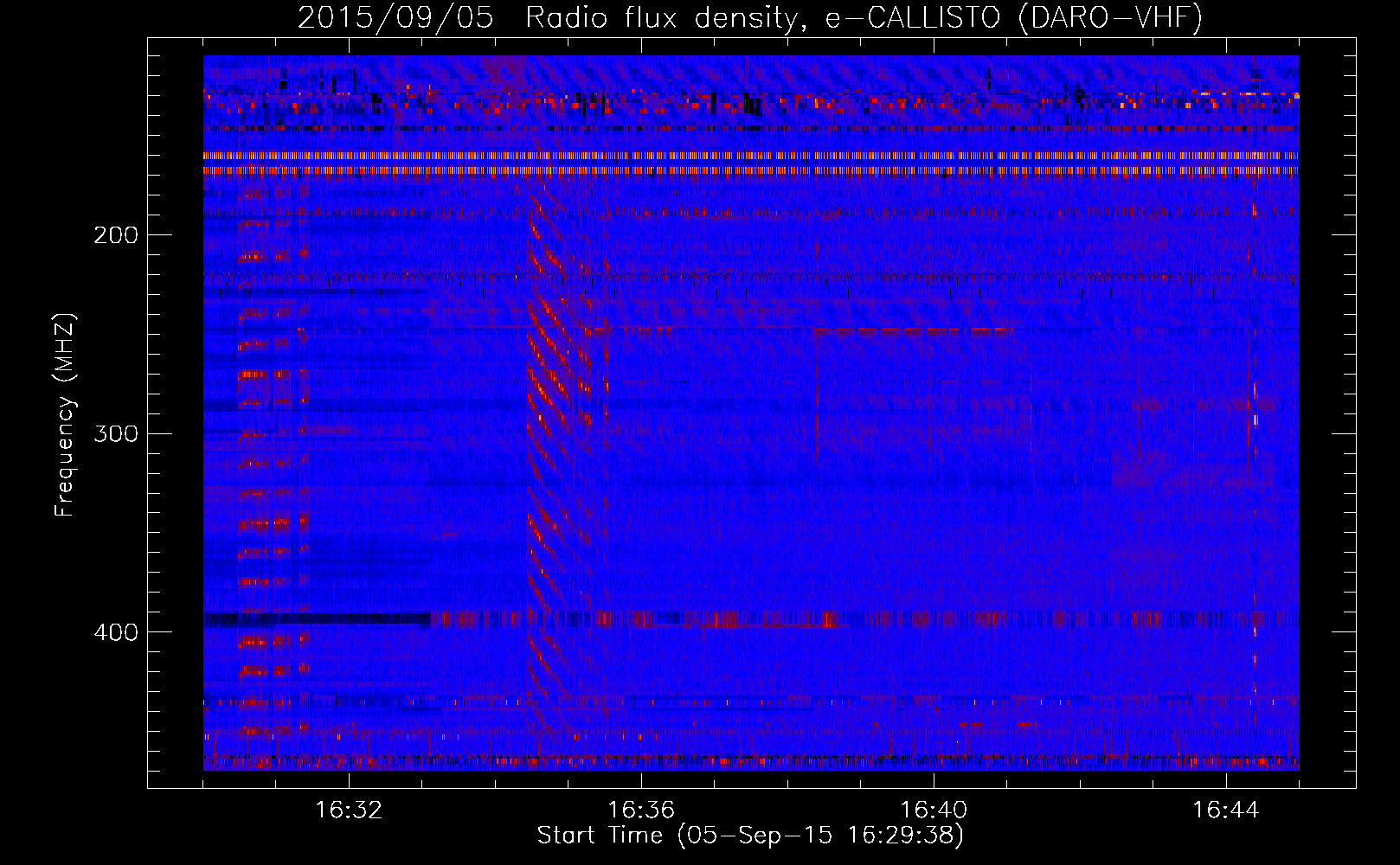Select the 200 frequency tick label
This screenshot has height=865, width=1400.
(116, 235)
